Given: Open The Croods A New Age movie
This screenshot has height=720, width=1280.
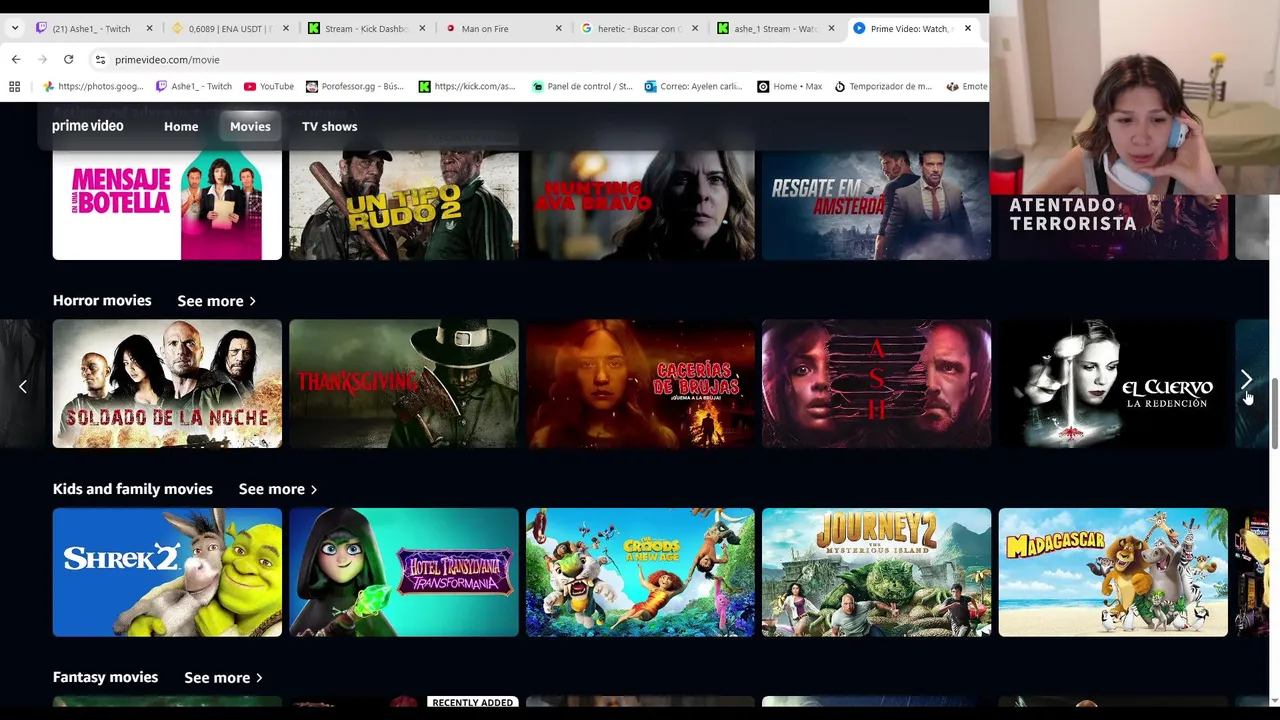Looking at the screenshot, I should pos(640,572).
